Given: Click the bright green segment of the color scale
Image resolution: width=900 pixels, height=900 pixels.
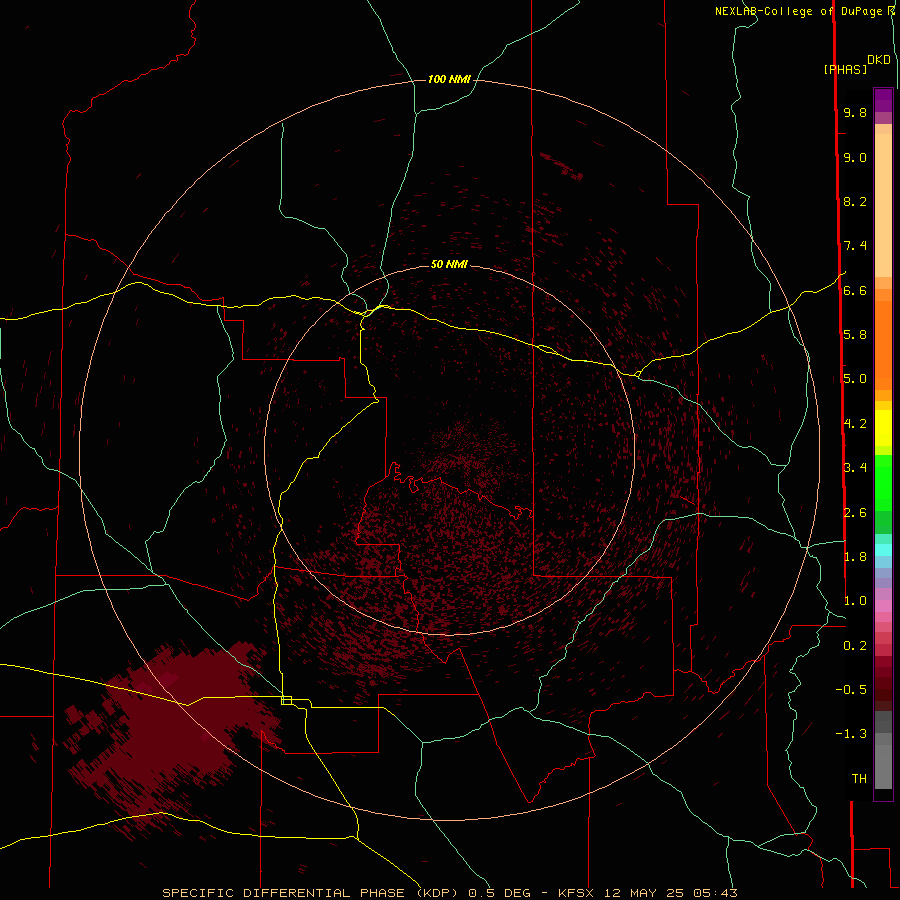Looking at the screenshot, I should point(883,483).
